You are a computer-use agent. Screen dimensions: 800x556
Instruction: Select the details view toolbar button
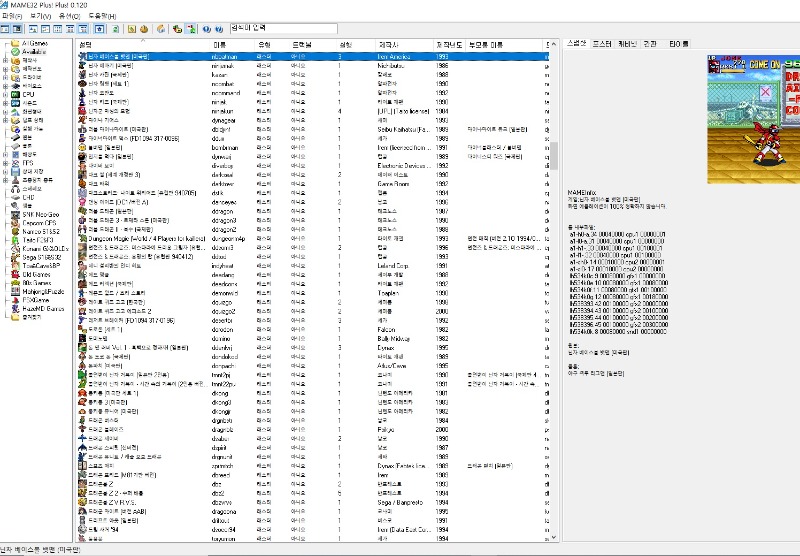(70, 29)
